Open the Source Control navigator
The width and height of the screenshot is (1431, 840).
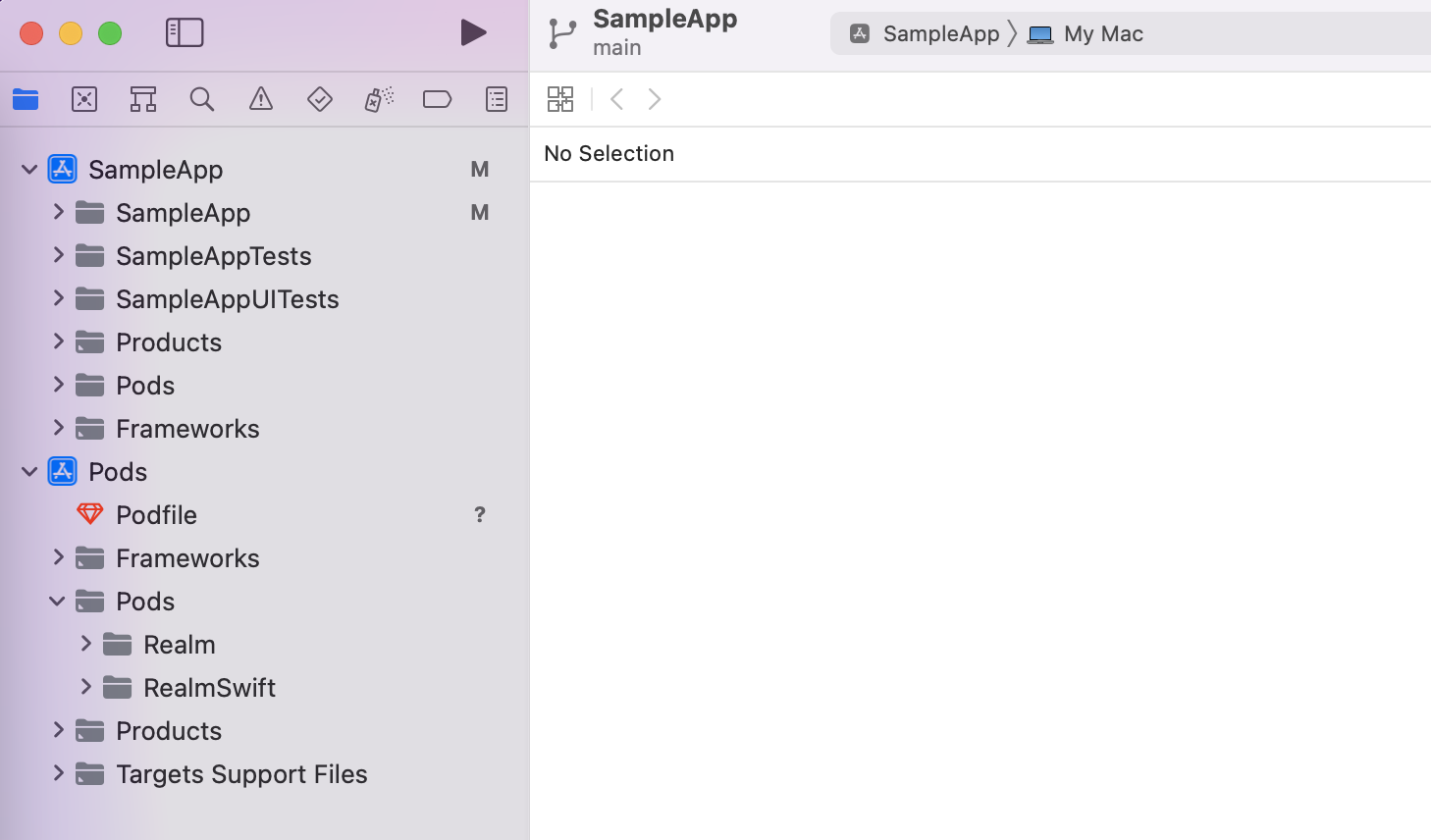point(84,99)
